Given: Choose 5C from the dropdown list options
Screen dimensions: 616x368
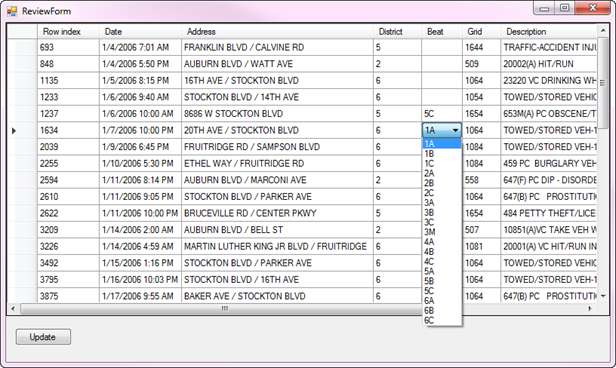Looking at the screenshot, I should coord(442,291).
